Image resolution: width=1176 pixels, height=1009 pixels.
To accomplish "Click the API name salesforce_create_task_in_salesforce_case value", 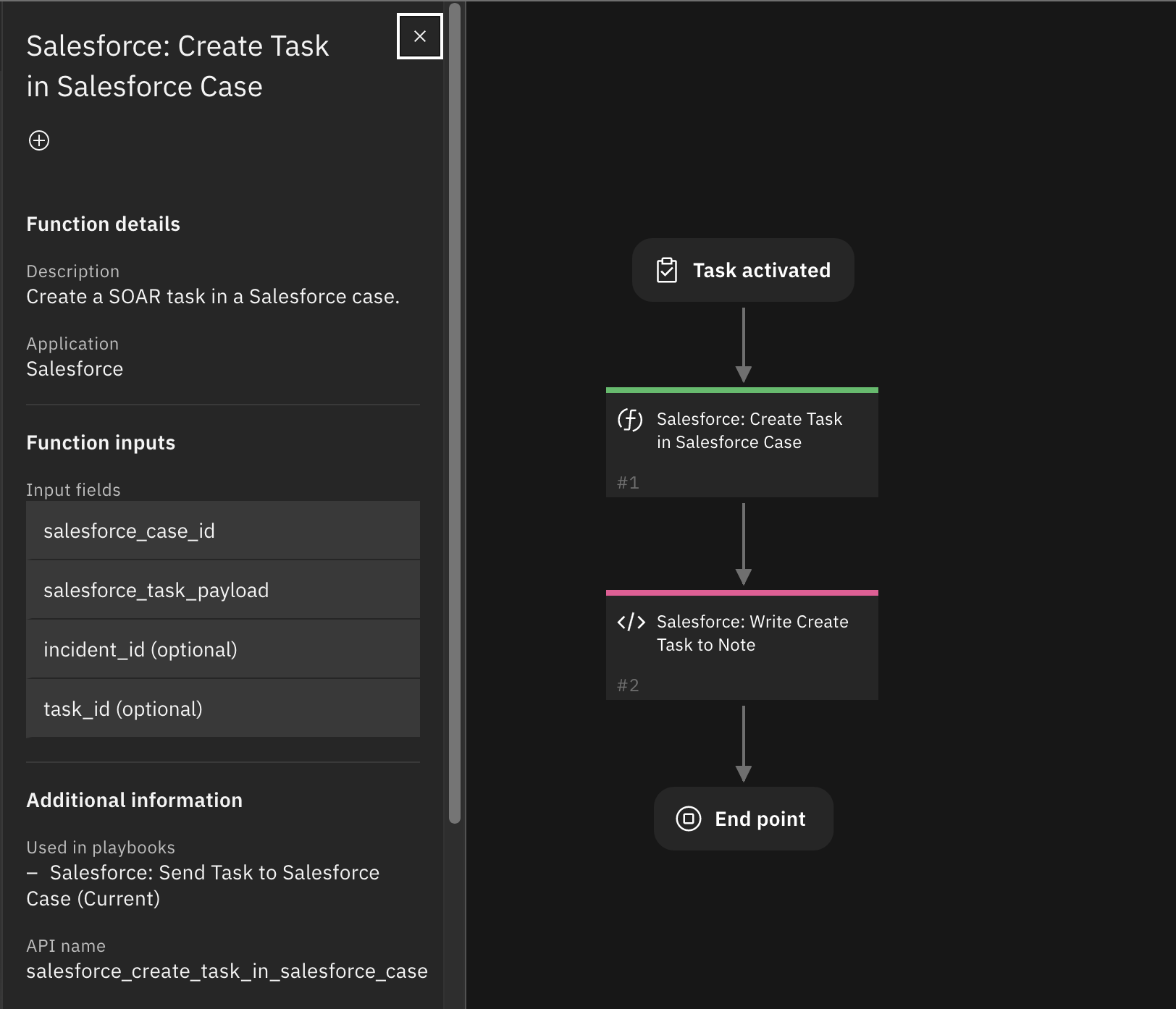I will (x=227, y=971).
